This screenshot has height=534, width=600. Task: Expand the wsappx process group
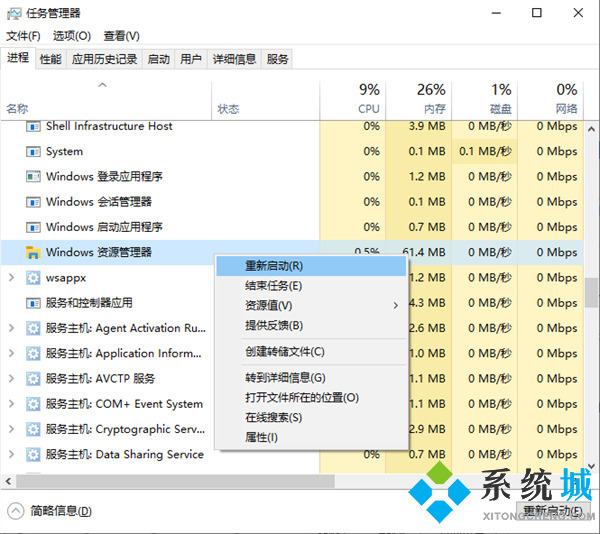click(x=11, y=278)
